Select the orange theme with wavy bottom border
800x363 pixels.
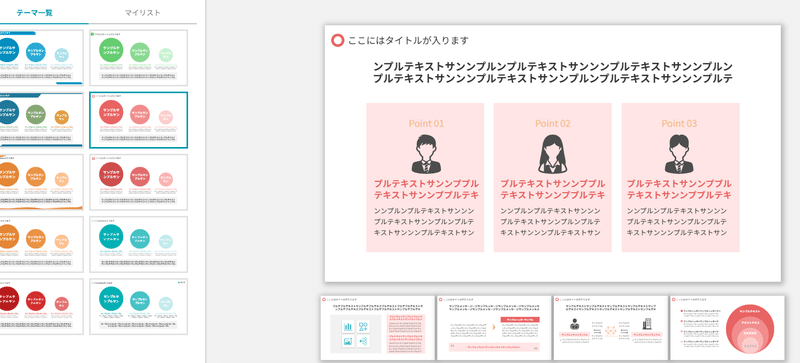pos(41,182)
